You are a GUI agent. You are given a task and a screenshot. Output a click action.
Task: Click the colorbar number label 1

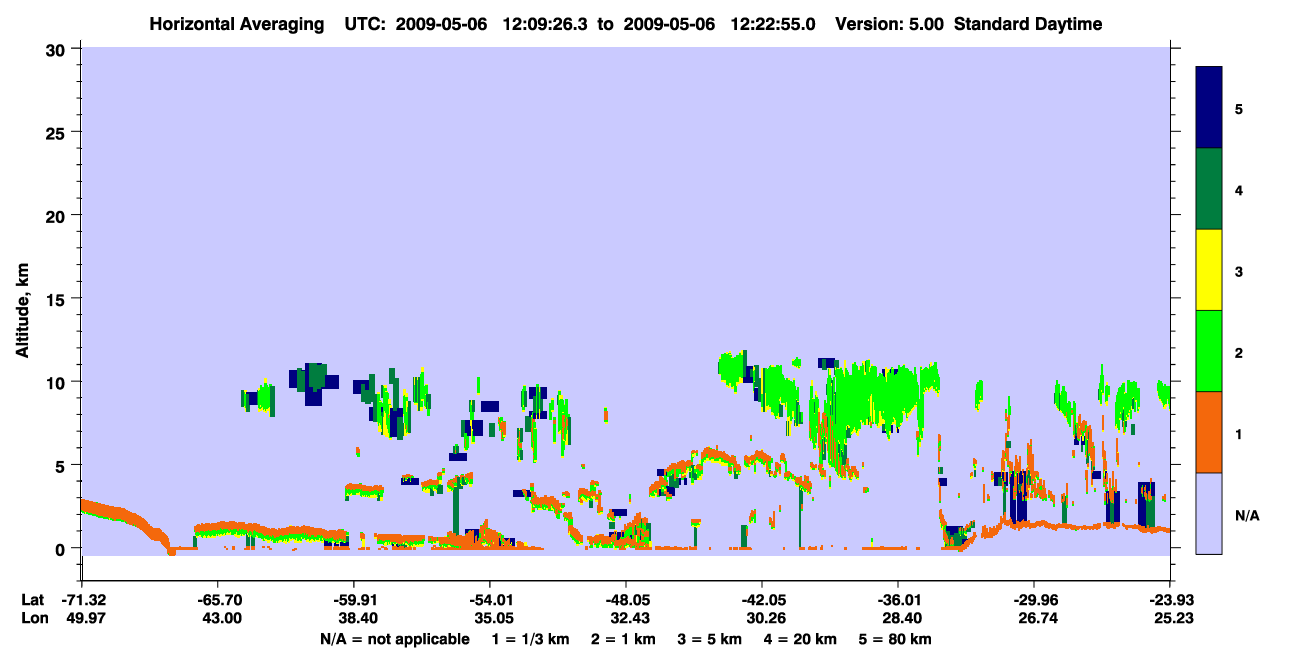[1239, 434]
